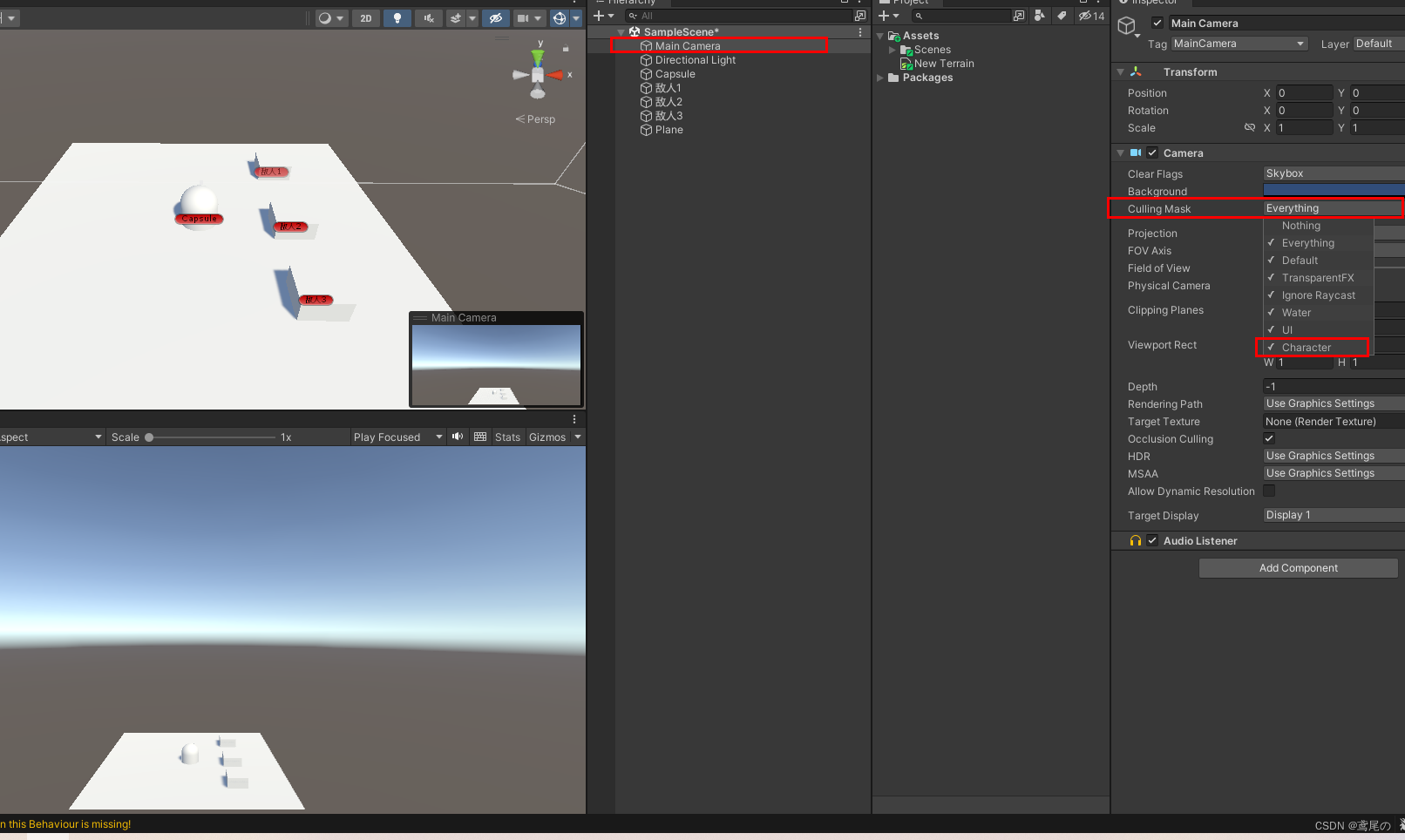
Task: Open draw mode shading dropdown
Action: 330,18
